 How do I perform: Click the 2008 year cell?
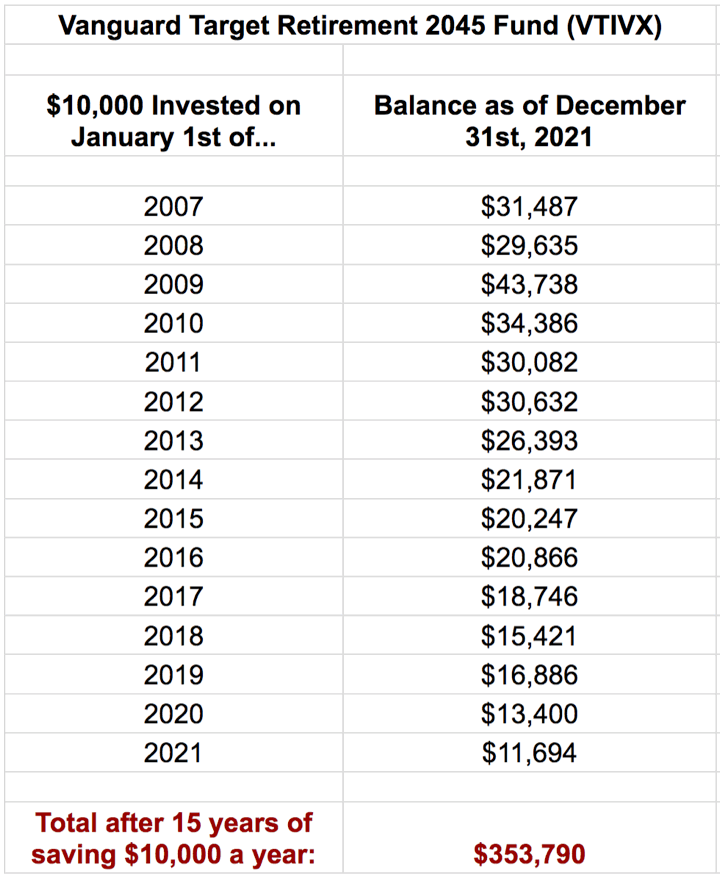[173, 246]
